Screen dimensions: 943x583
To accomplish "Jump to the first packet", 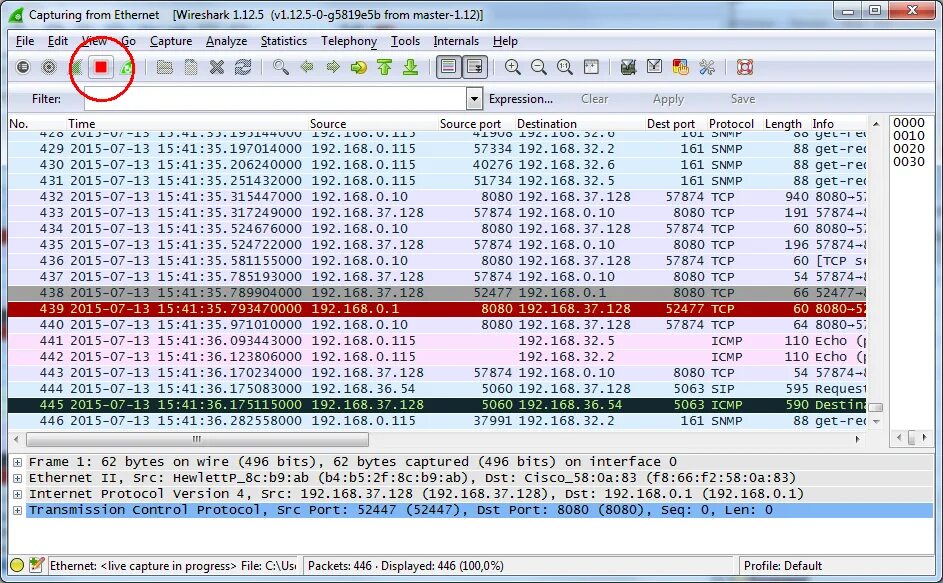I will 384,67.
